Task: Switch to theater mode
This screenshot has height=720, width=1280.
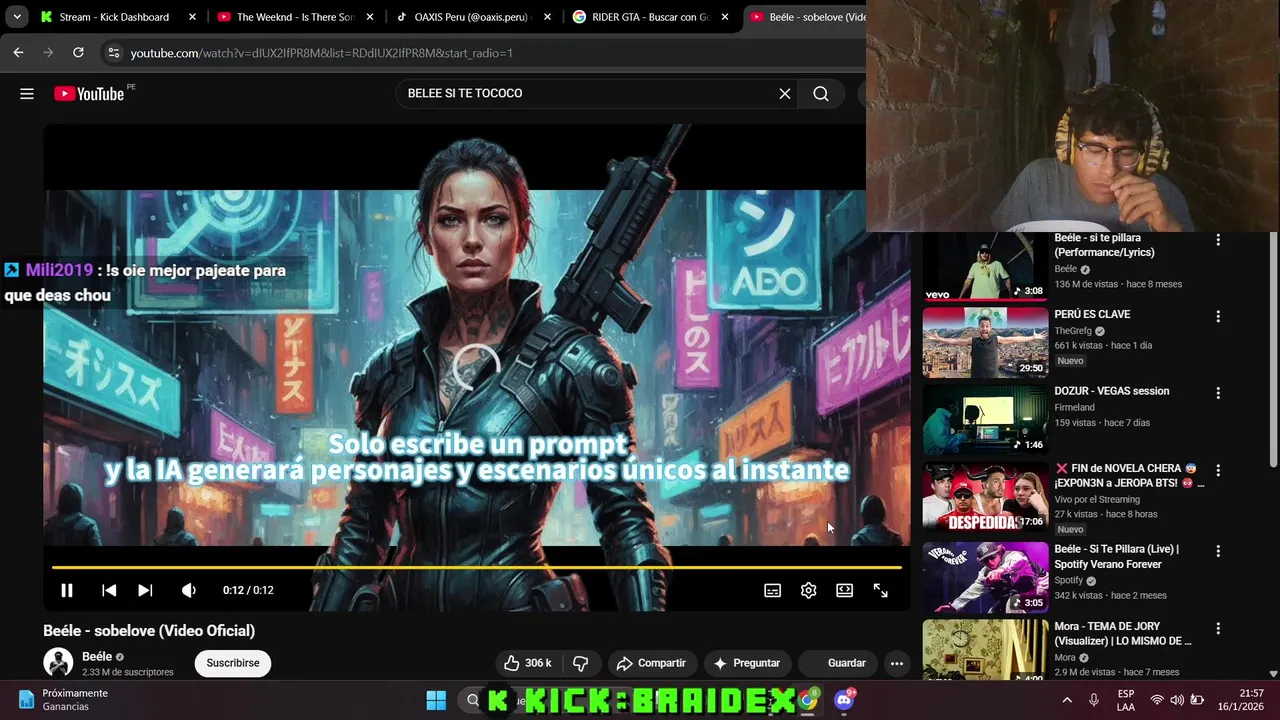Action: click(x=845, y=590)
